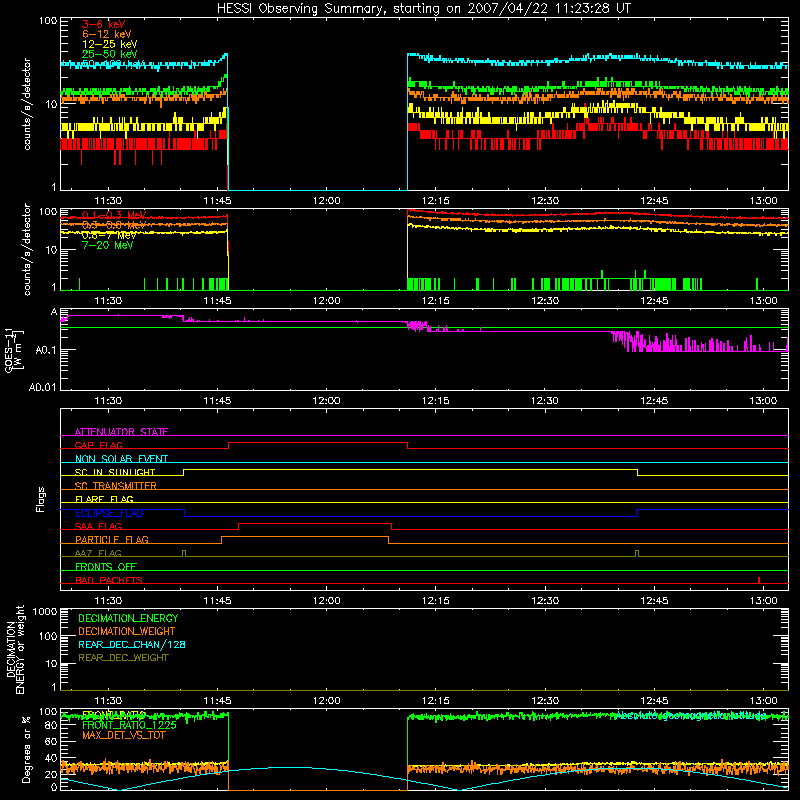Click the Flags panel axis label
Viewport: 800px width, 800px height.
[x=40, y=499]
